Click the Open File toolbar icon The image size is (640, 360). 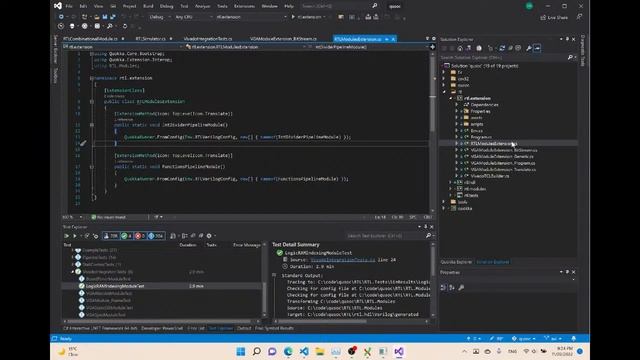click(x=97, y=17)
